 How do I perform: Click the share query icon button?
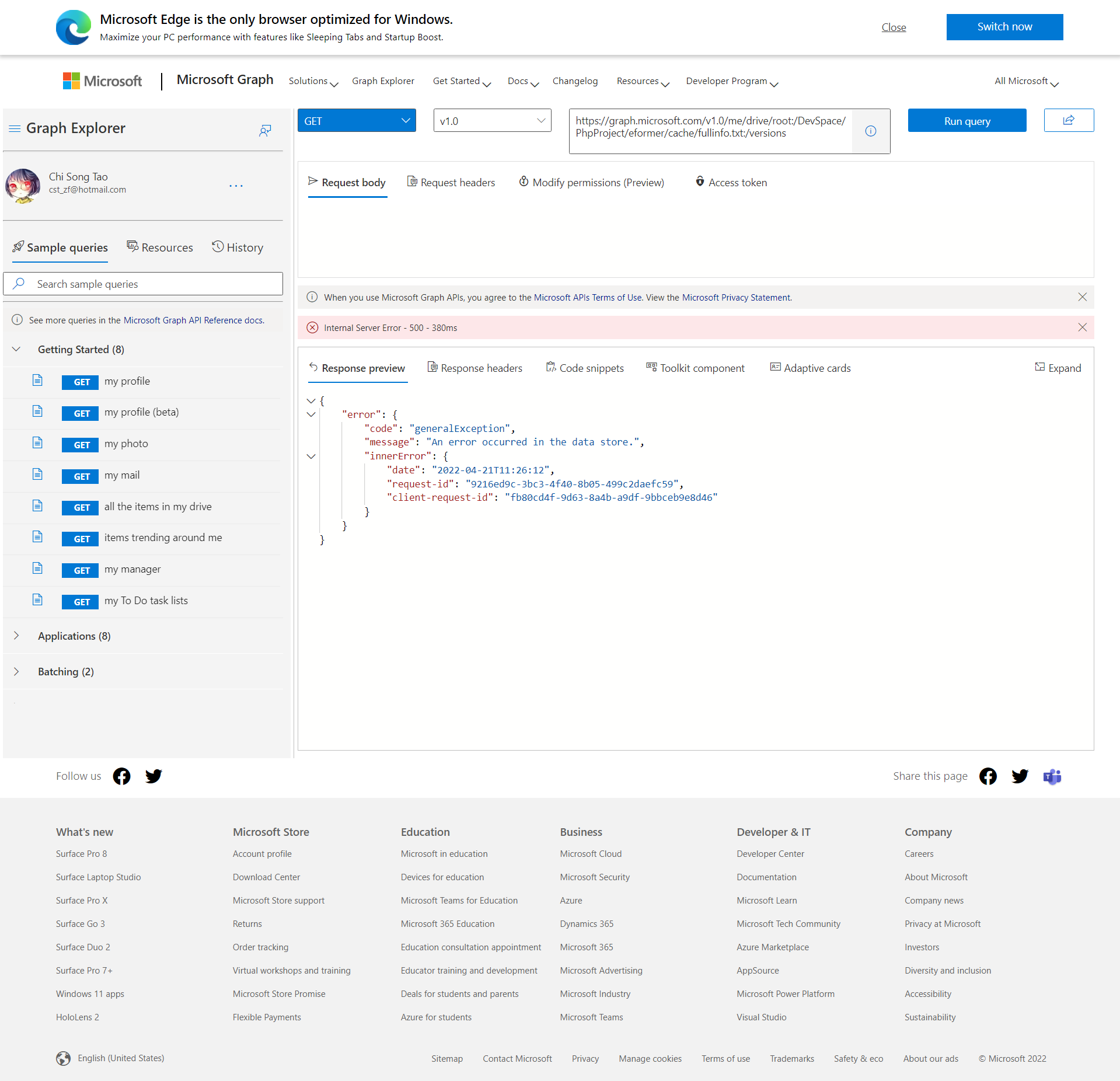(x=1068, y=120)
